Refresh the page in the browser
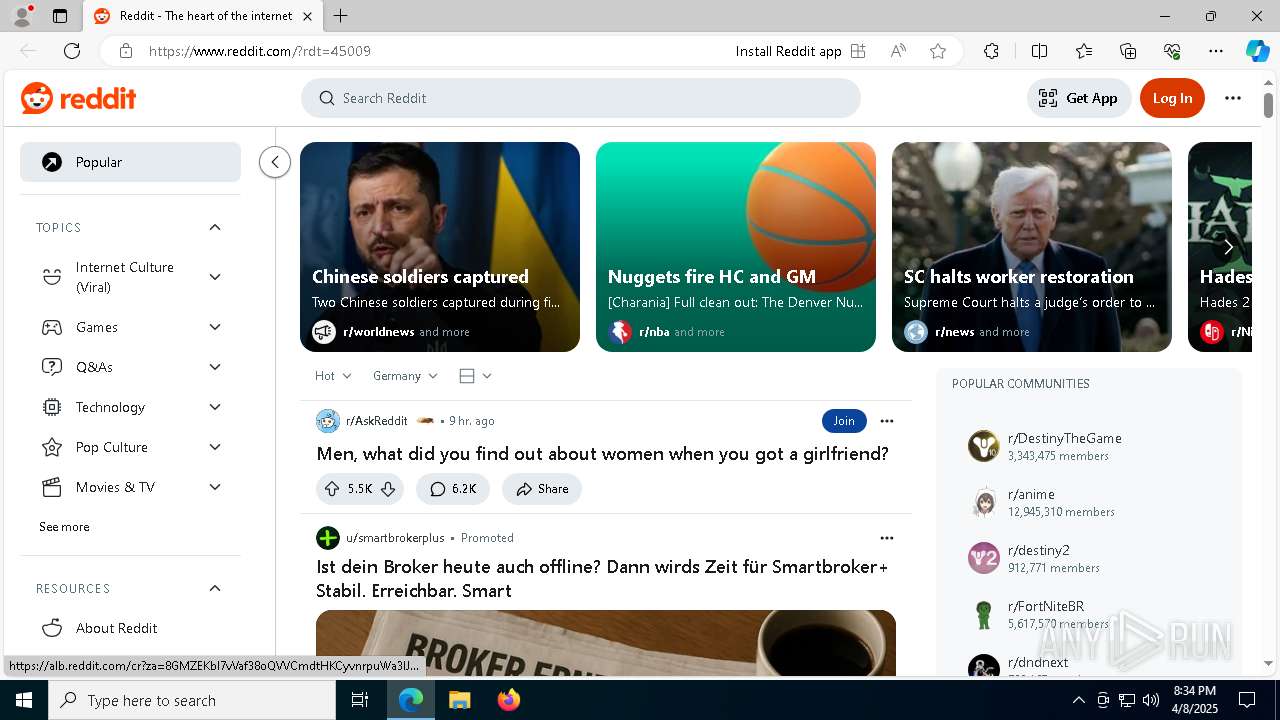Image resolution: width=1280 pixels, height=720 pixels. pos(72,51)
